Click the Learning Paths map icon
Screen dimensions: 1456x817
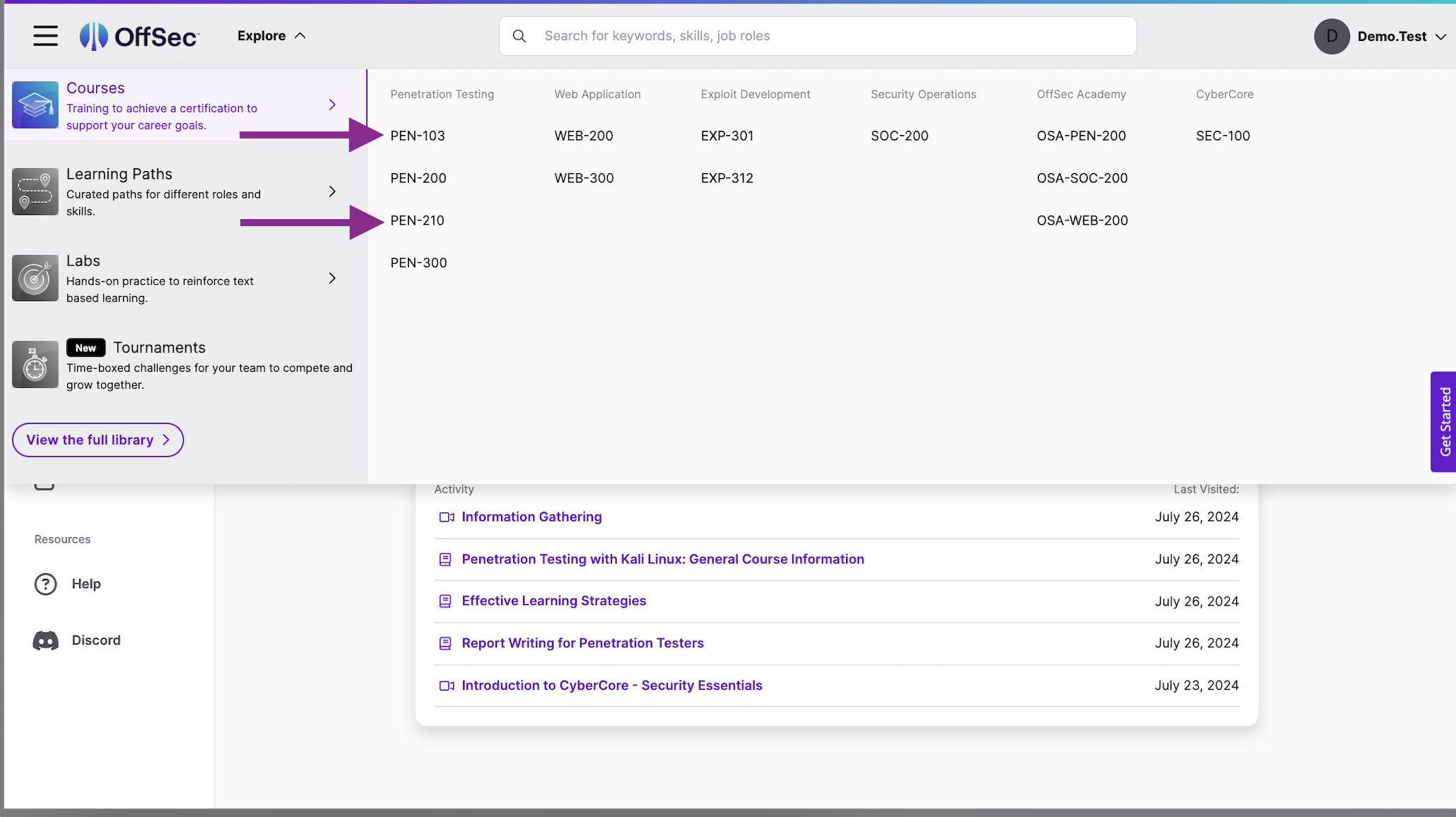[x=35, y=191]
